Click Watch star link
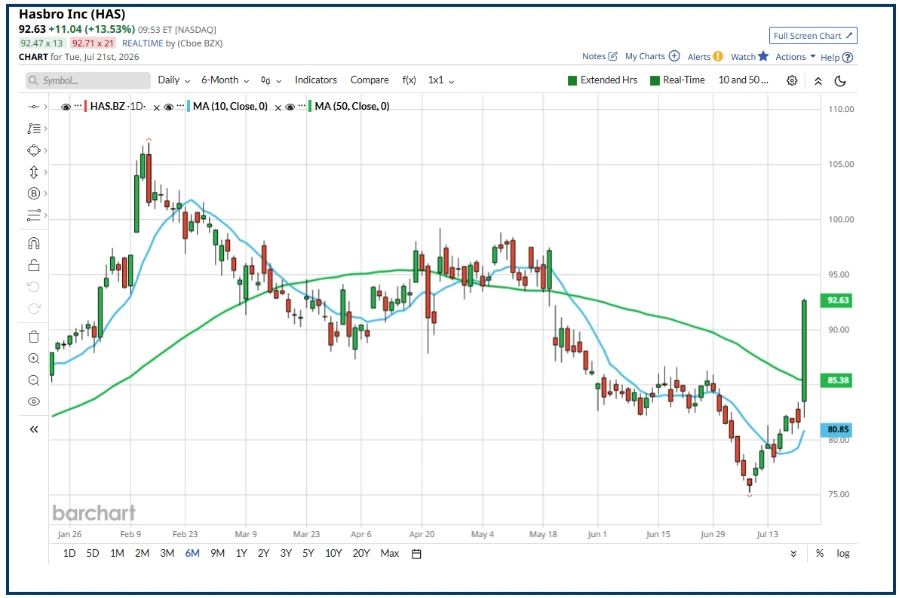Viewport: 900px width, 598px height. click(749, 56)
